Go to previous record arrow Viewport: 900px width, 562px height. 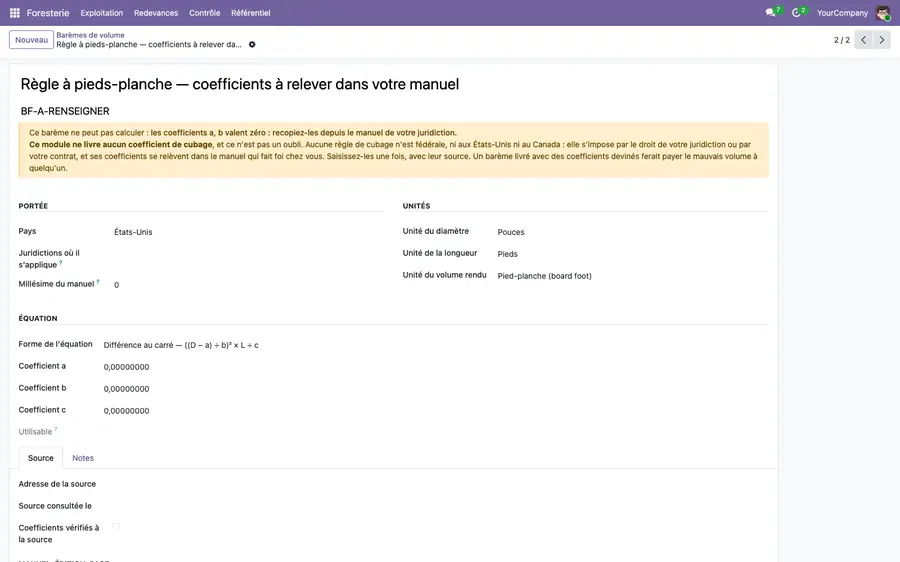point(863,40)
